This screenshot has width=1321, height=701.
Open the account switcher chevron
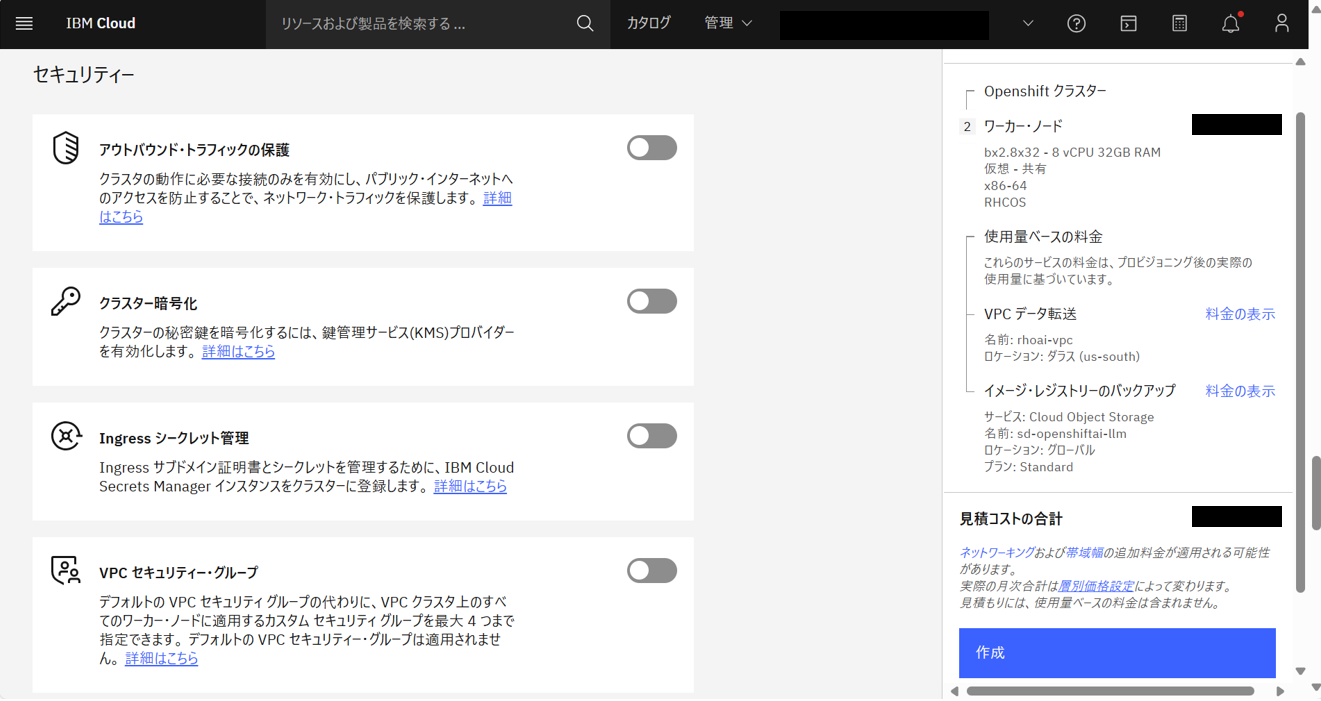[x=1028, y=24]
